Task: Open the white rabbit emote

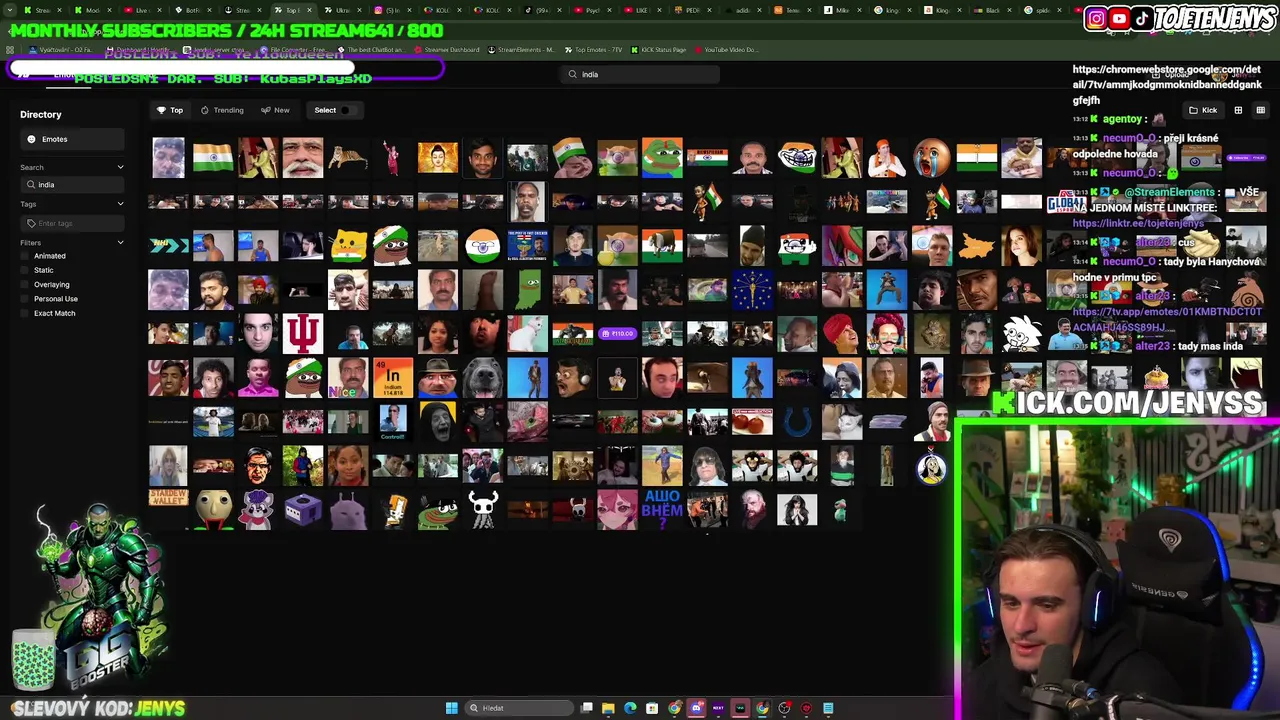Action: 527,334
